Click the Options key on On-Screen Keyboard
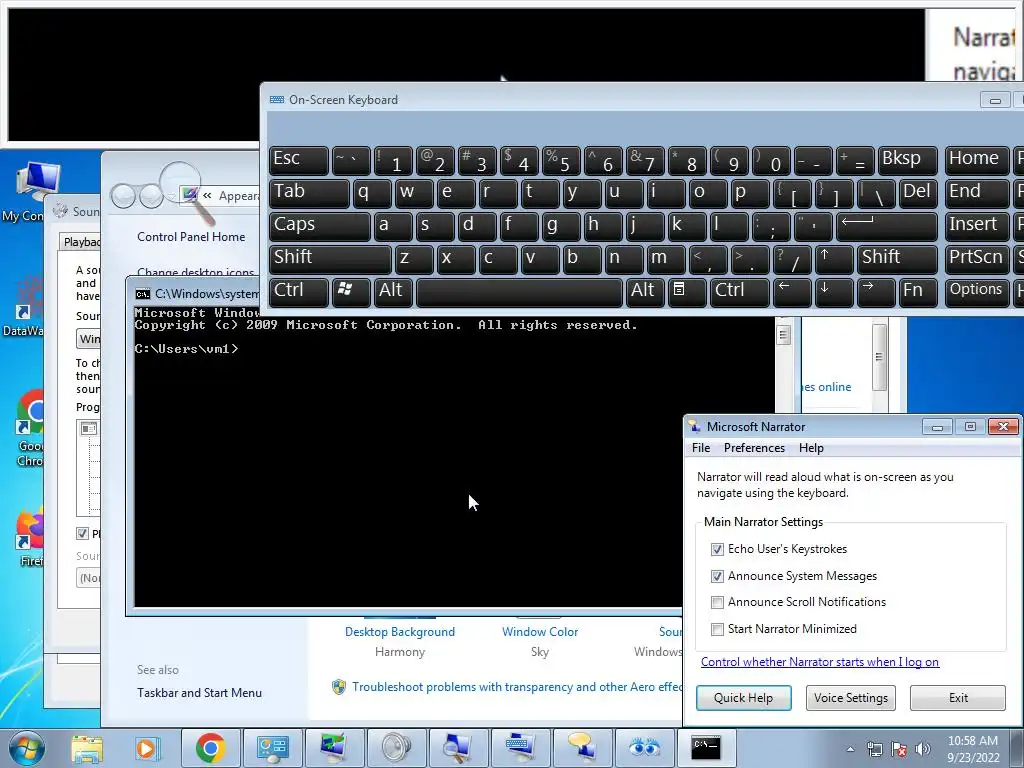 [976, 291]
